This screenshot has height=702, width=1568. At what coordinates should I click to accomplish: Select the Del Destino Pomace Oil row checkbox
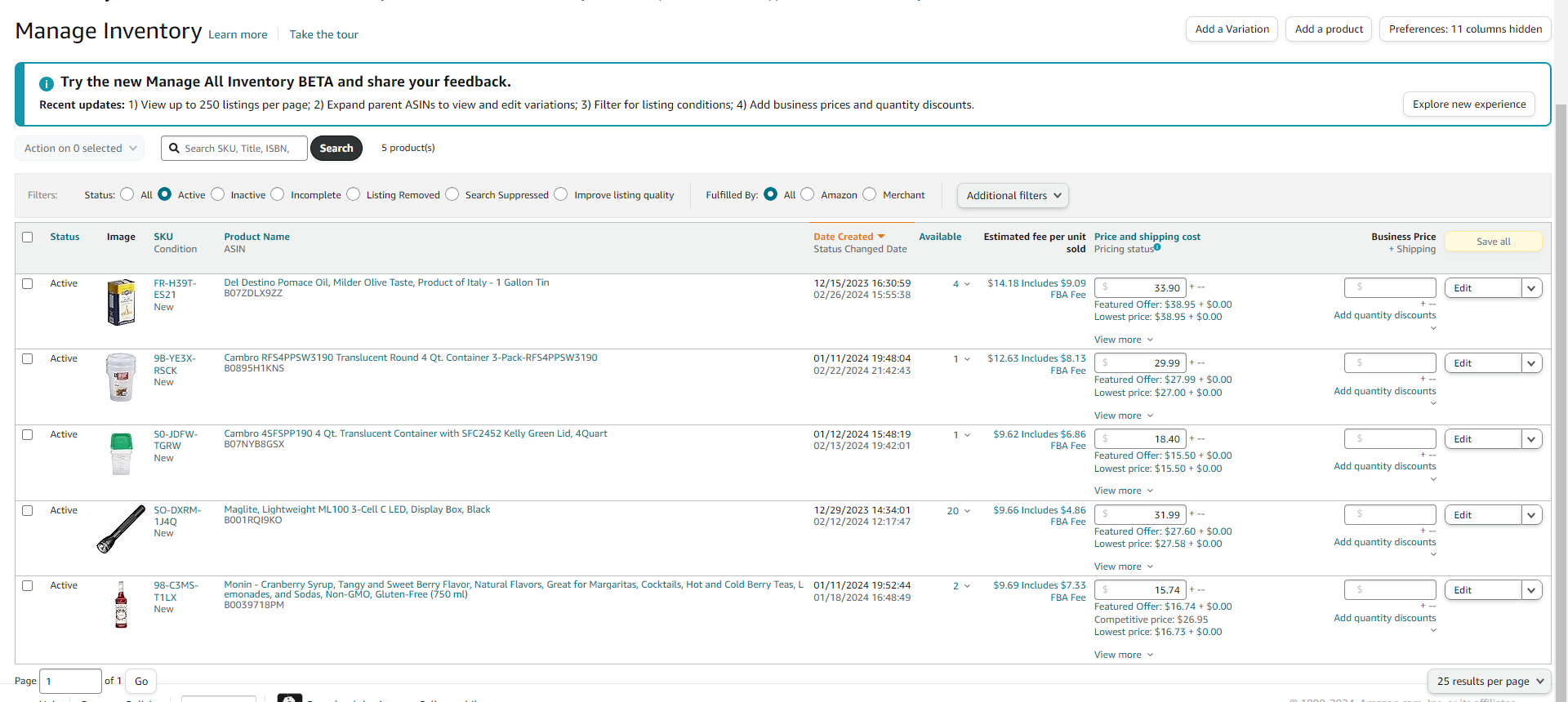tap(28, 284)
